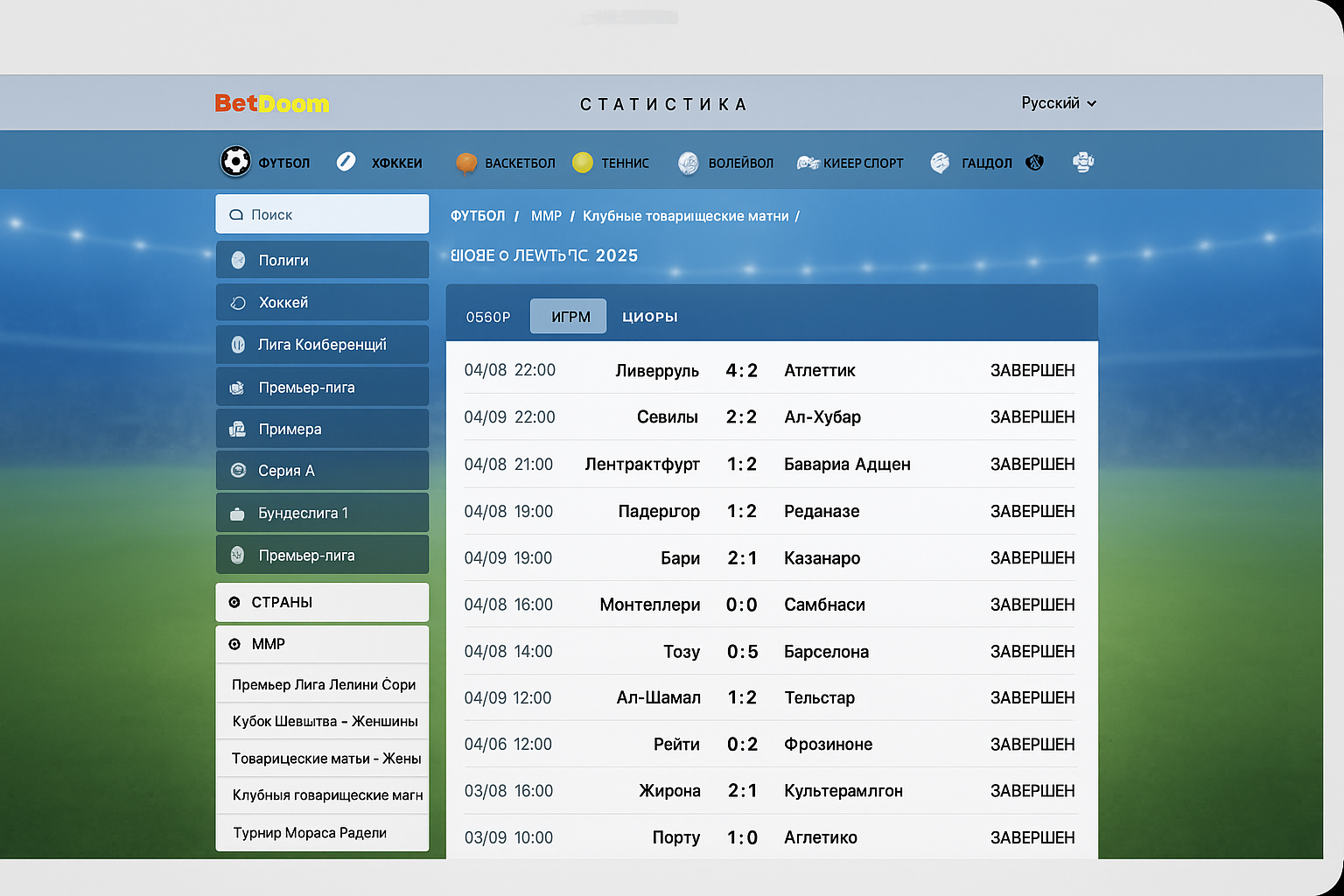Screen dimensions: 1344x896
Task: Click the soccer ball icon for ФУТБОЛ
Action: [235, 161]
